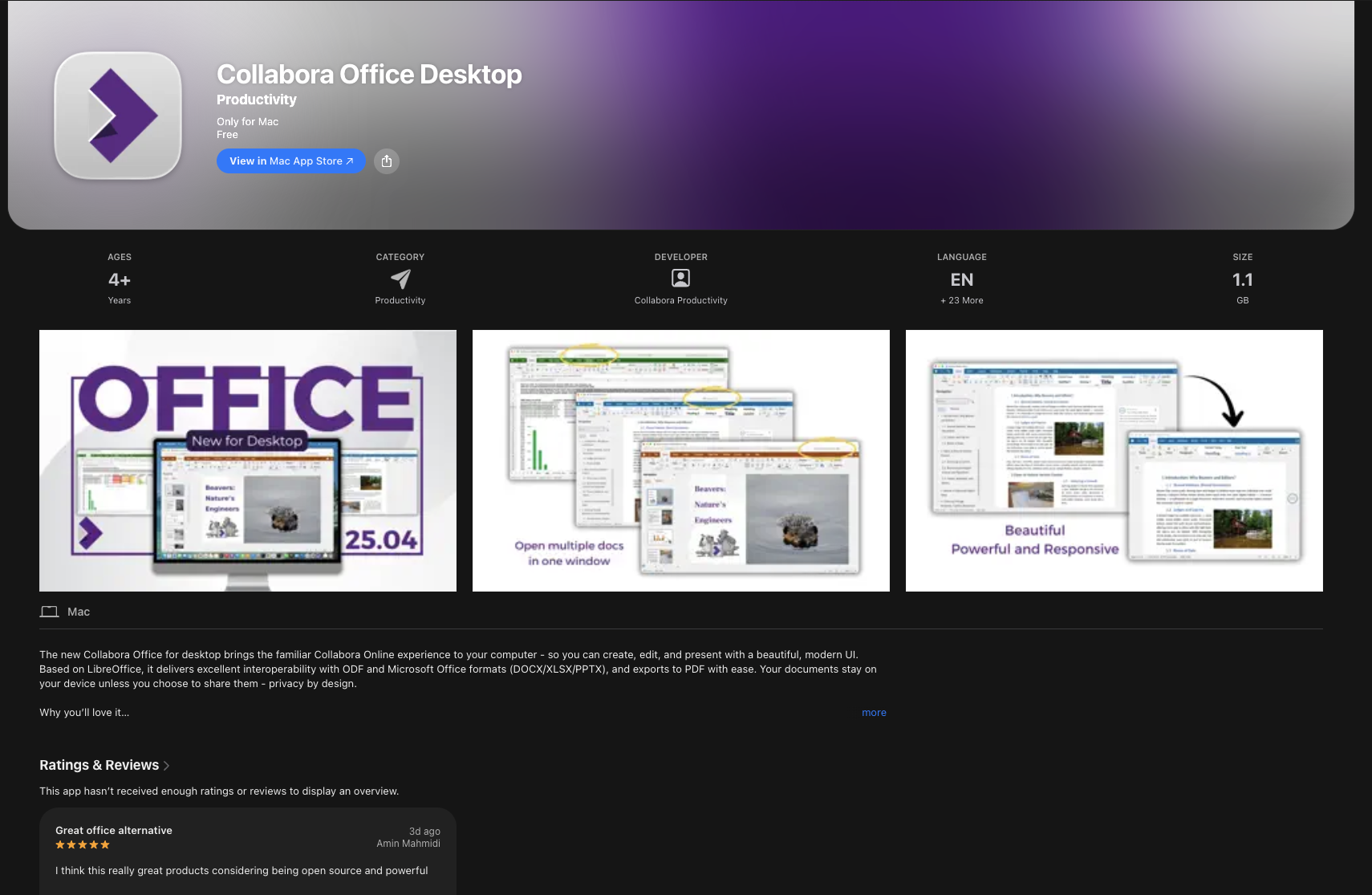
Task: Click the Collabora Productivity developer avatar icon
Action: (680, 278)
